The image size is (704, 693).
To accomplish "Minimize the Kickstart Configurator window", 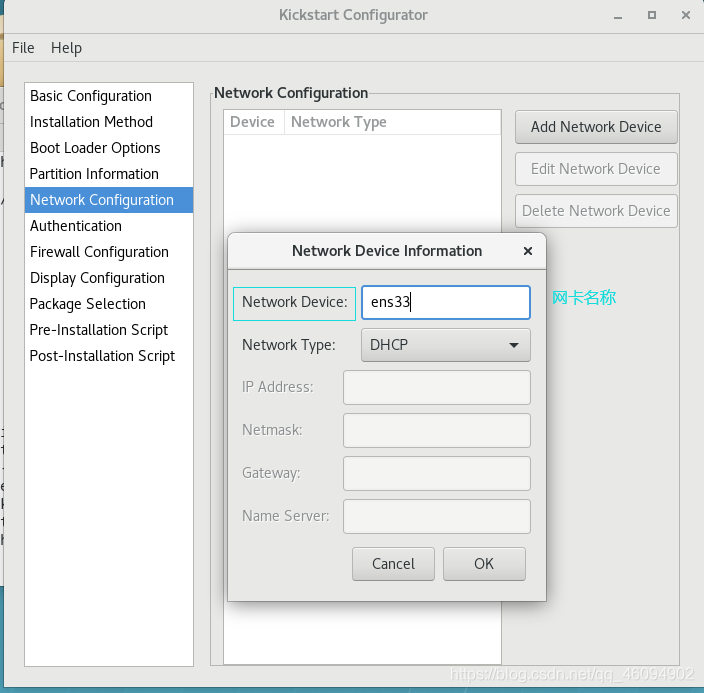I will coord(618,16).
